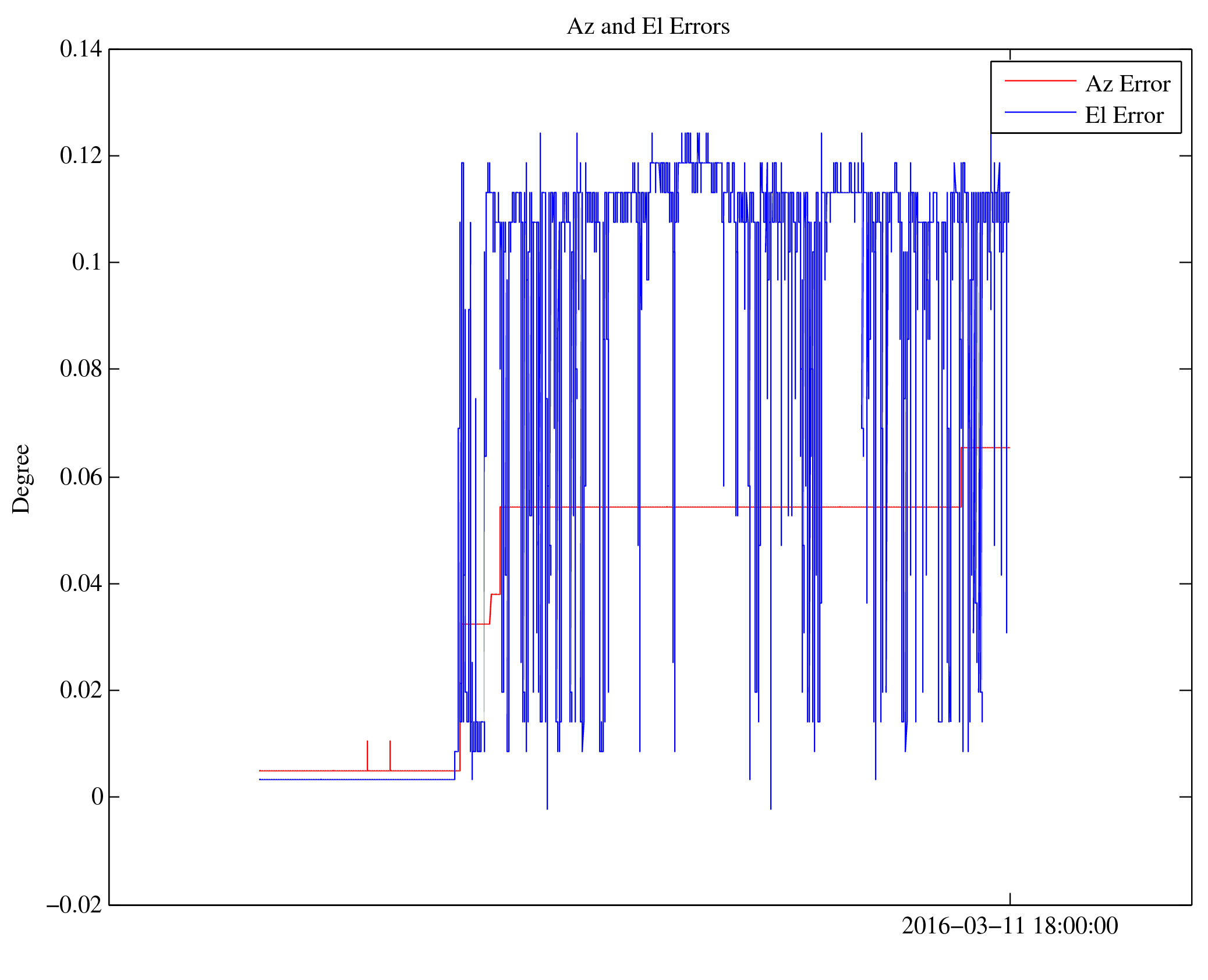The image size is (1208, 980).
Task: Click the 0 y-axis tick label
Action: 97,797
